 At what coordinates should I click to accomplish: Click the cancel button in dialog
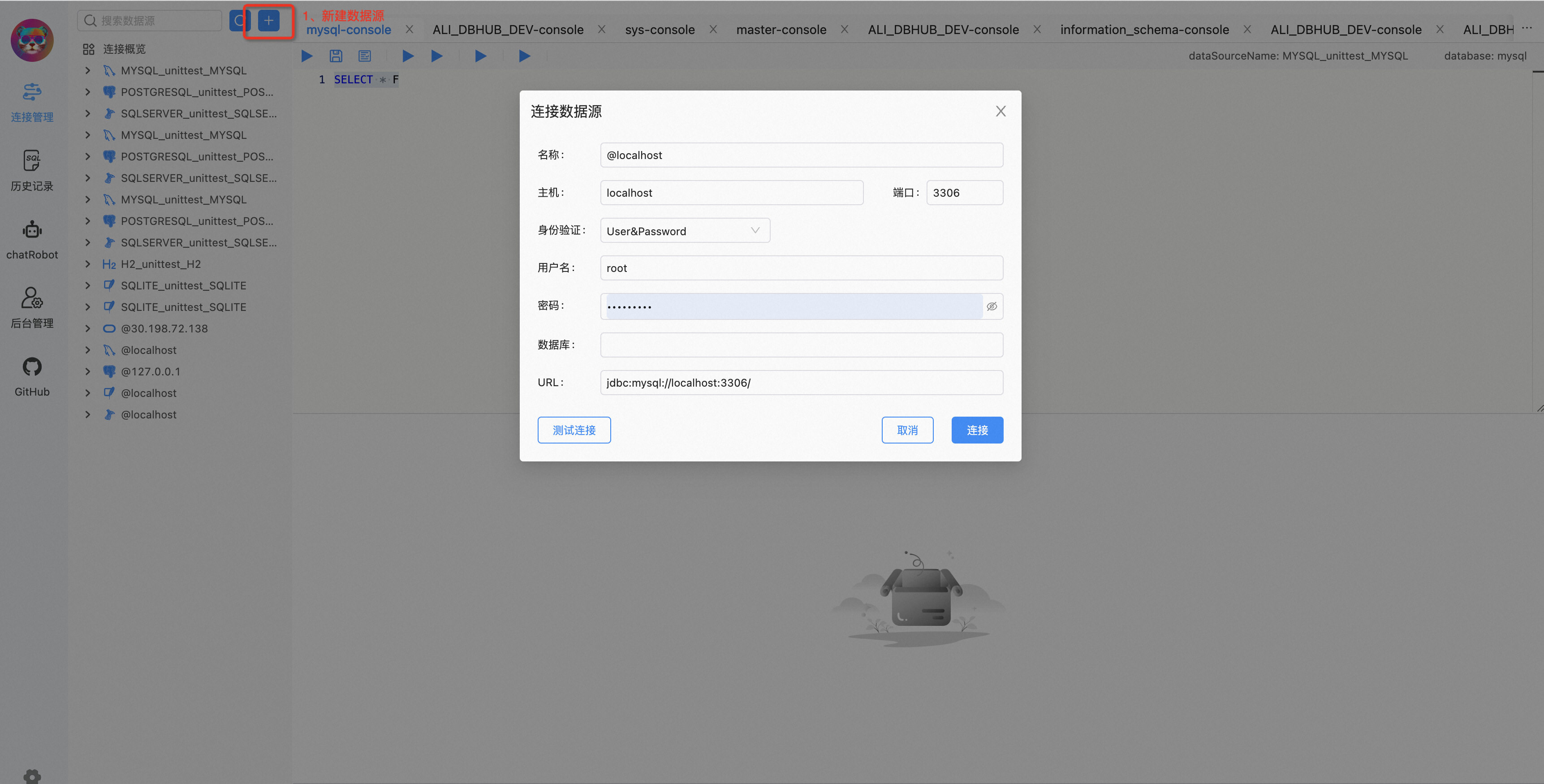pos(907,431)
